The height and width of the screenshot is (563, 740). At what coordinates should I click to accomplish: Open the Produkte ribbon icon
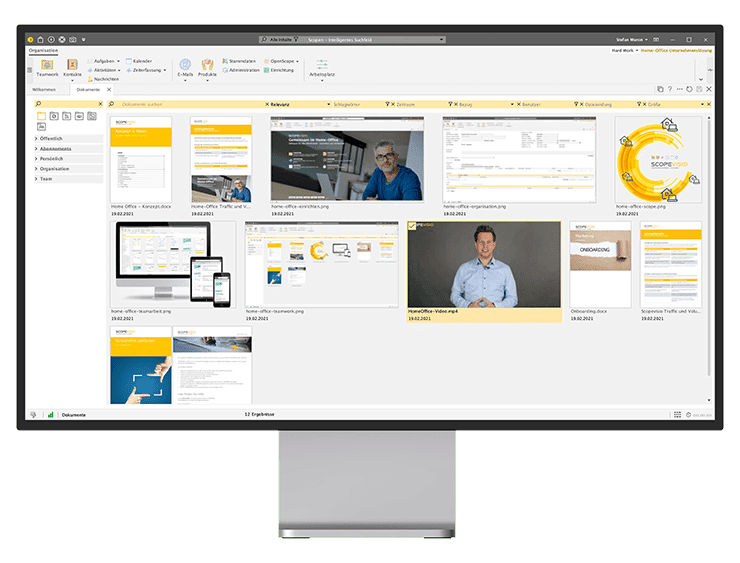(207, 65)
